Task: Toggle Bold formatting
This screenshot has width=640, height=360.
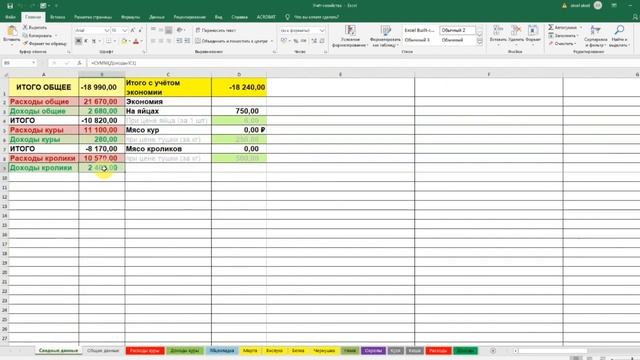Action: [x=78, y=41]
